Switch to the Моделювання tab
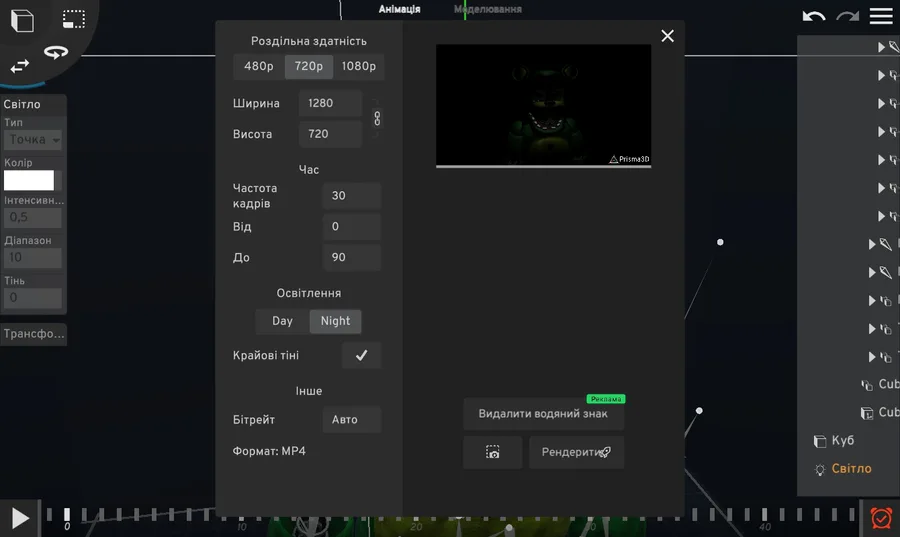Image resolution: width=900 pixels, height=537 pixels. click(488, 9)
